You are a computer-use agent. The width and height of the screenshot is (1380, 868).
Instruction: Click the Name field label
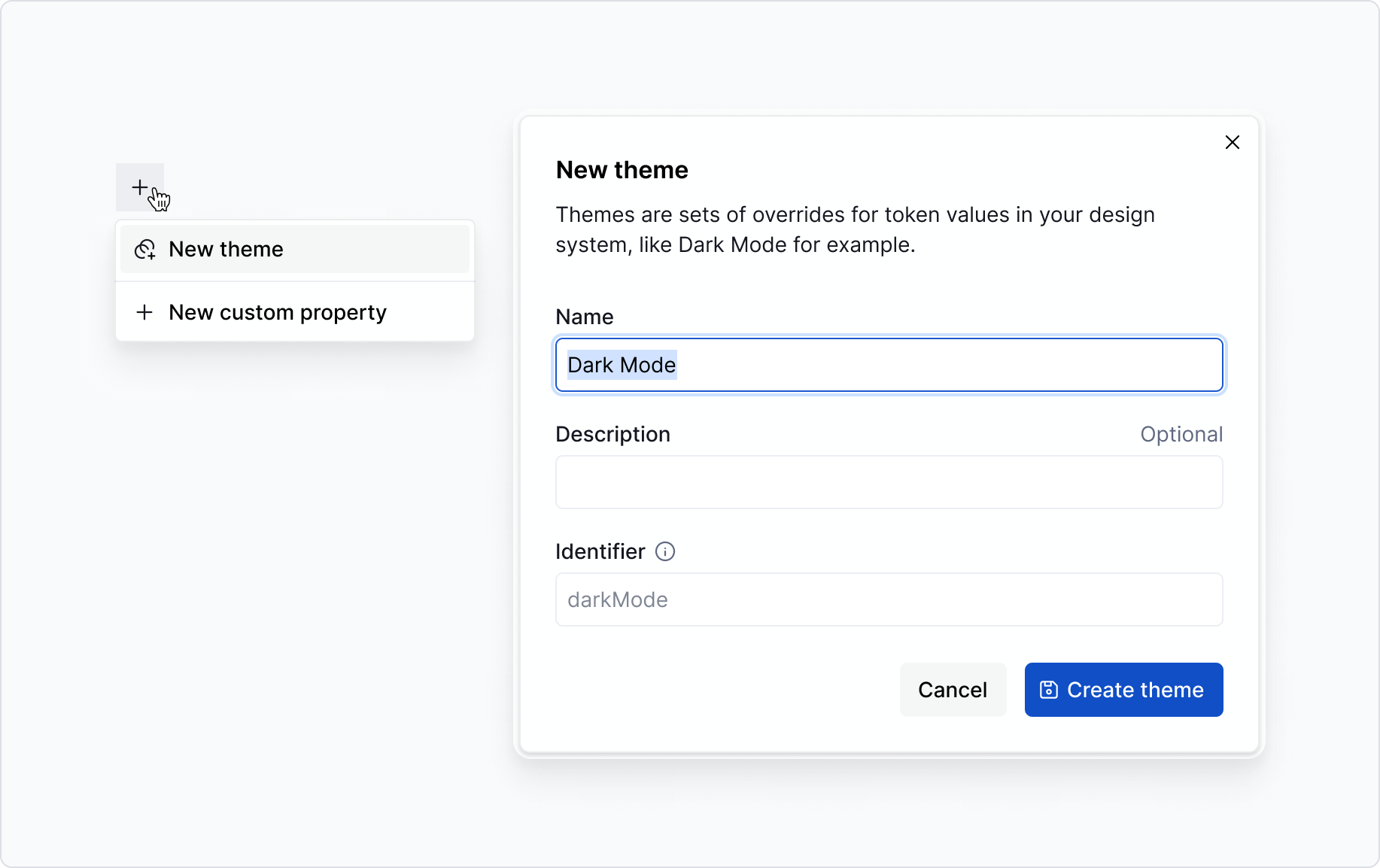pos(584,317)
